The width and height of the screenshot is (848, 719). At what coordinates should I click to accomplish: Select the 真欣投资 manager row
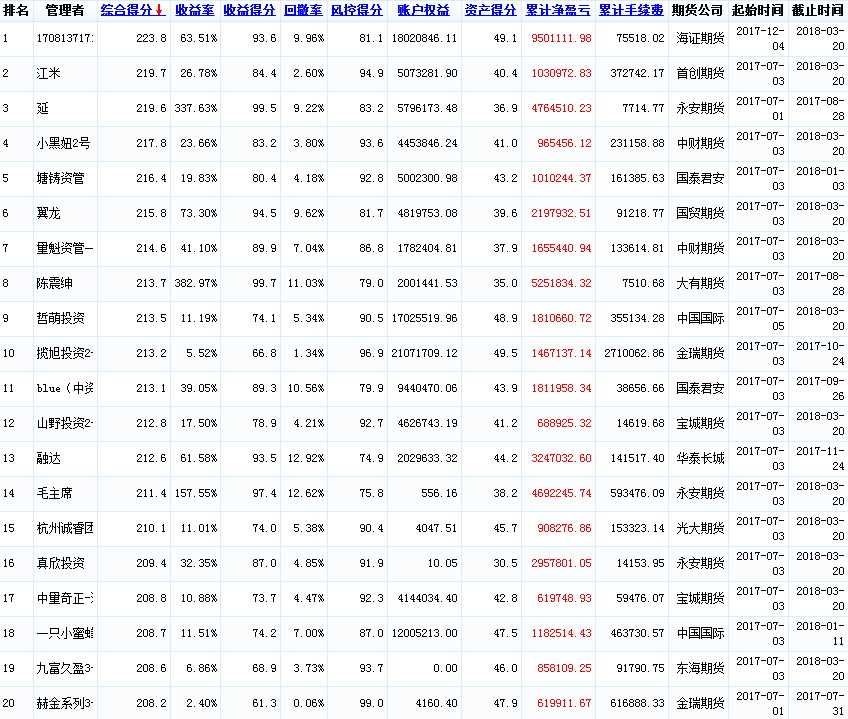click(x=61, y=563)
